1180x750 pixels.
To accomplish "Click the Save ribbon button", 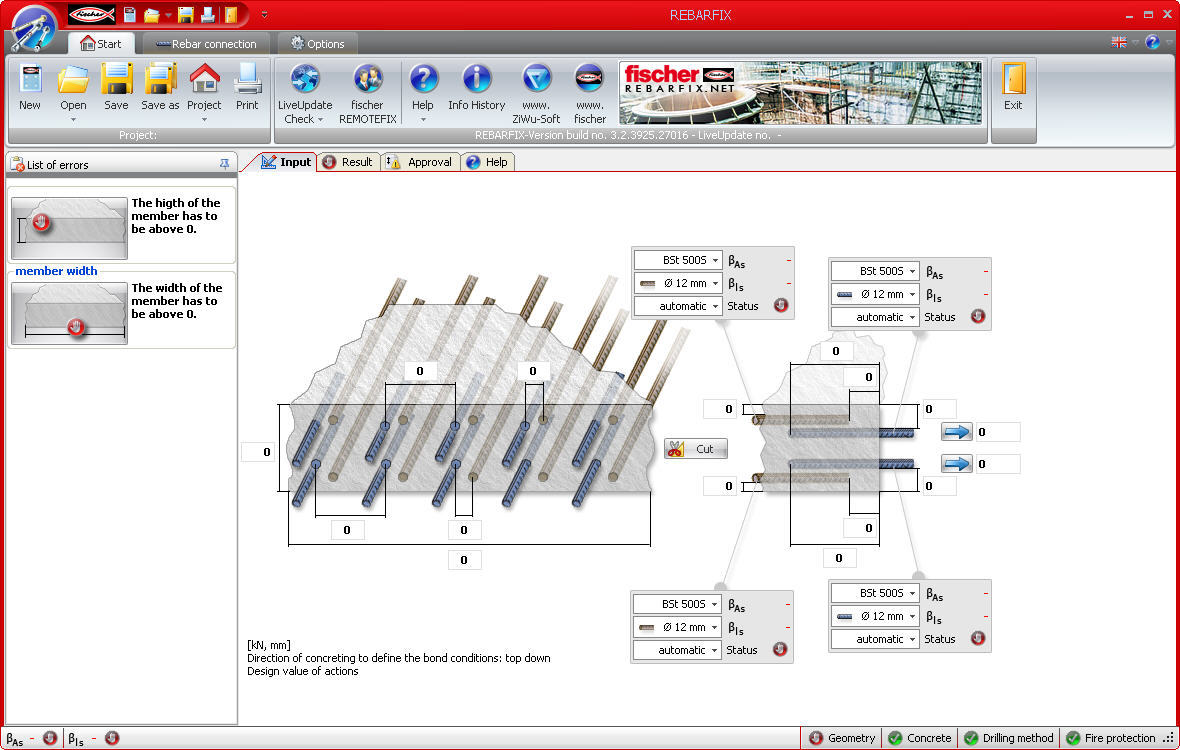I will point(116,88).
